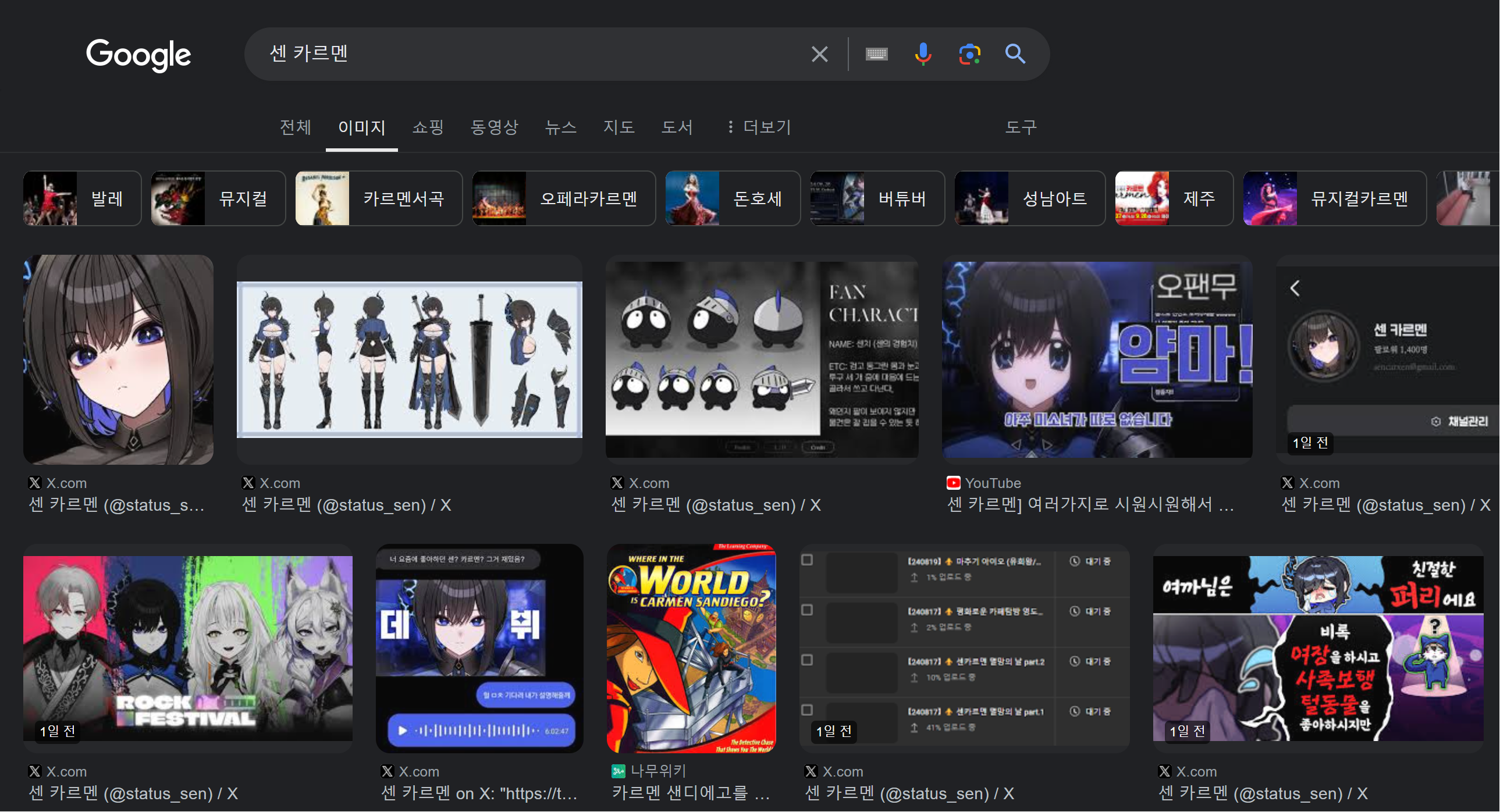
Task: Filter by 버튜버 chip
Action: pos(877,198)
